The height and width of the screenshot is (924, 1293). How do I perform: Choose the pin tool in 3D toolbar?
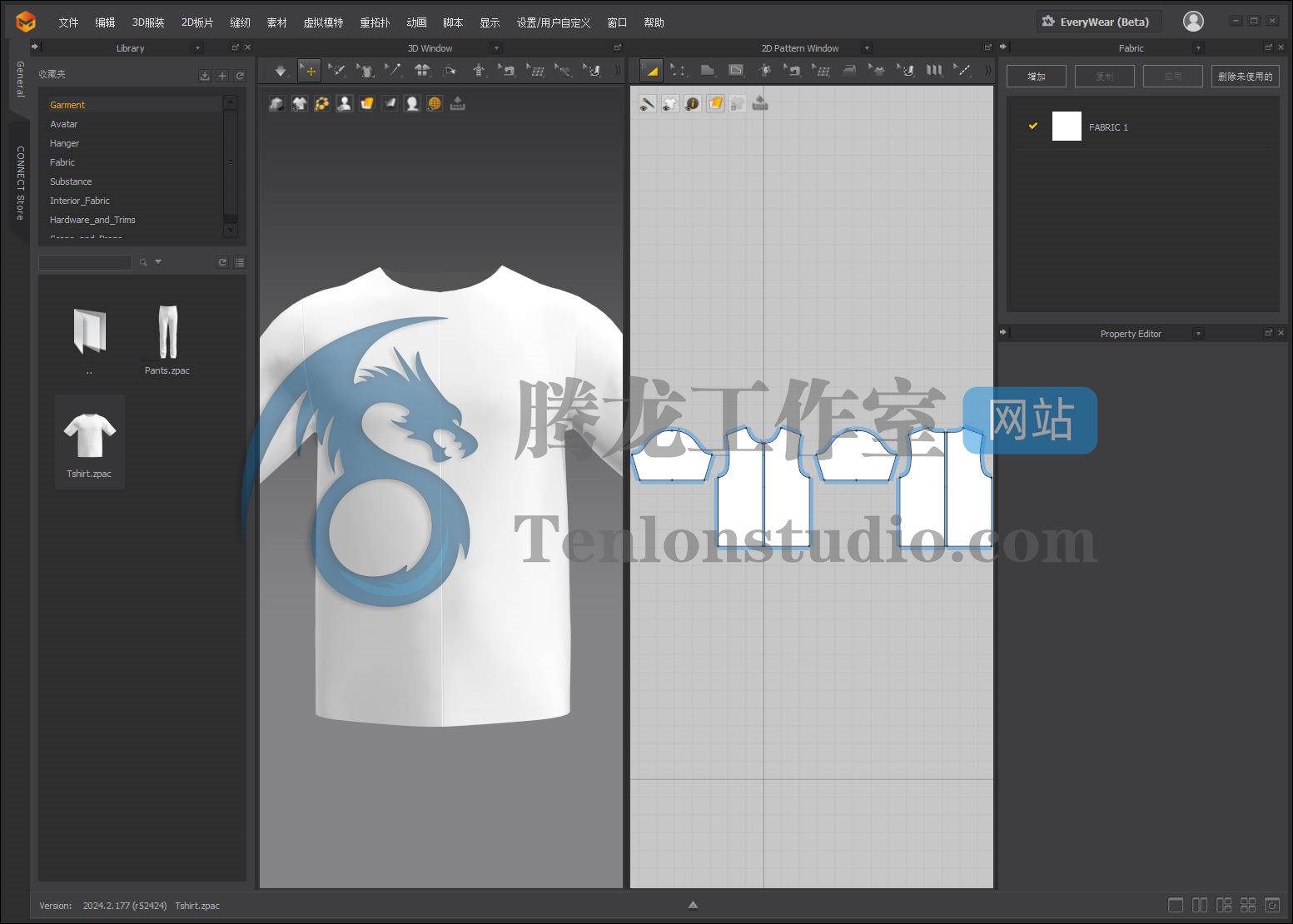(x=393, y=71)
